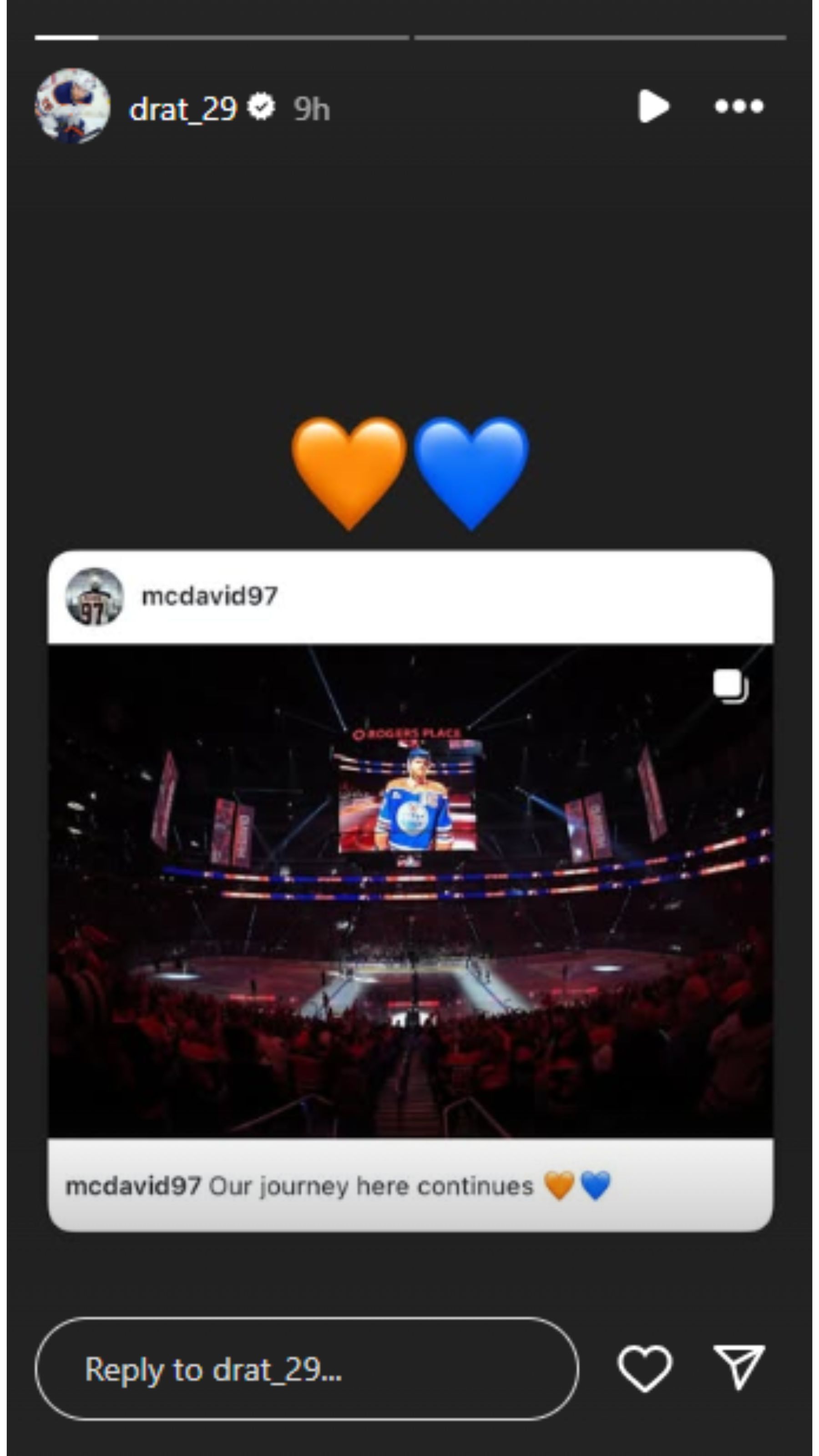The image size is (819, 1456).
Task: Open mcdavid97 profile avatar in shared post
Action: pos(94,597)
